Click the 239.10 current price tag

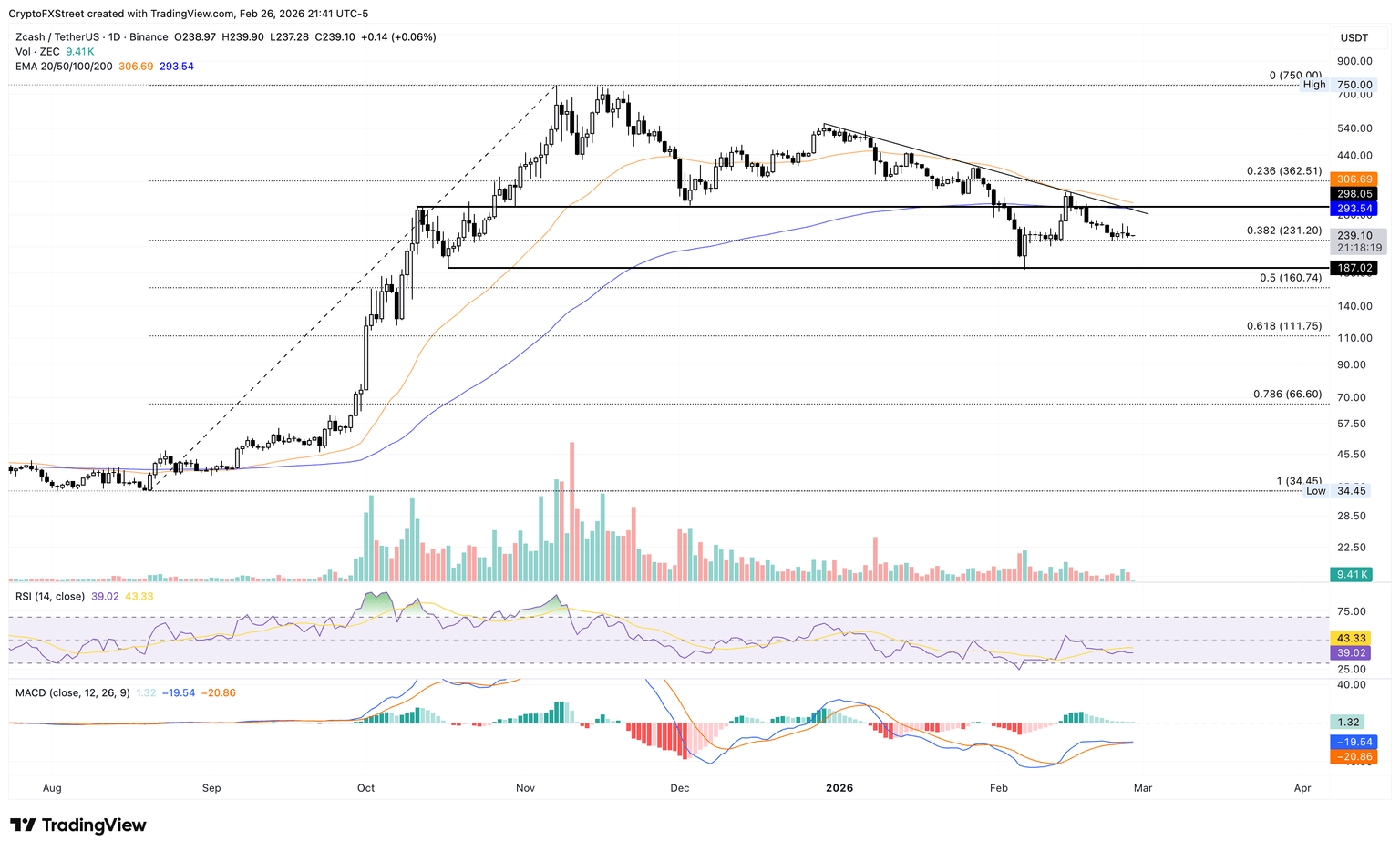tap(1354, 235)
